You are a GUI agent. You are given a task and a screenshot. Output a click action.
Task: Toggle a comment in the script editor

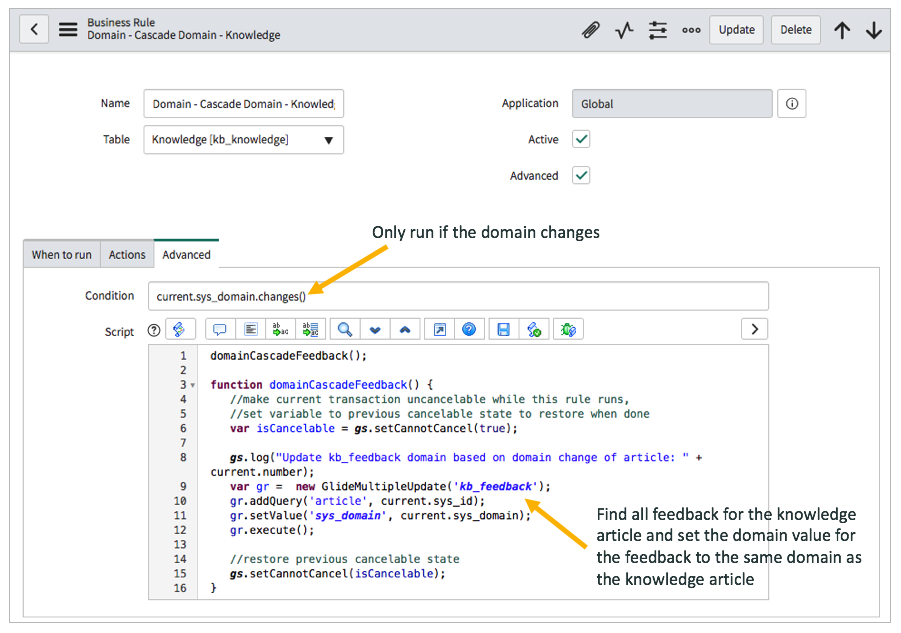tap(219, 329)
